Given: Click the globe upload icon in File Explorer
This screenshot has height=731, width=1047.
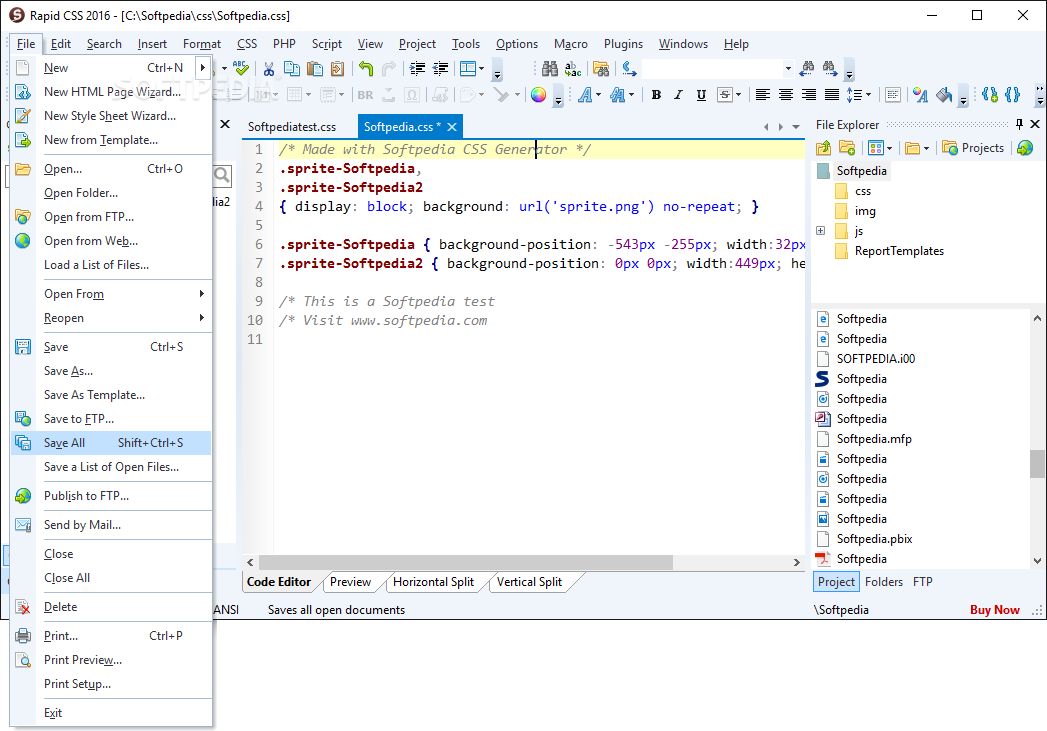Looking at the screenshot, I should pyautogui.click(x=1025, y=148).
